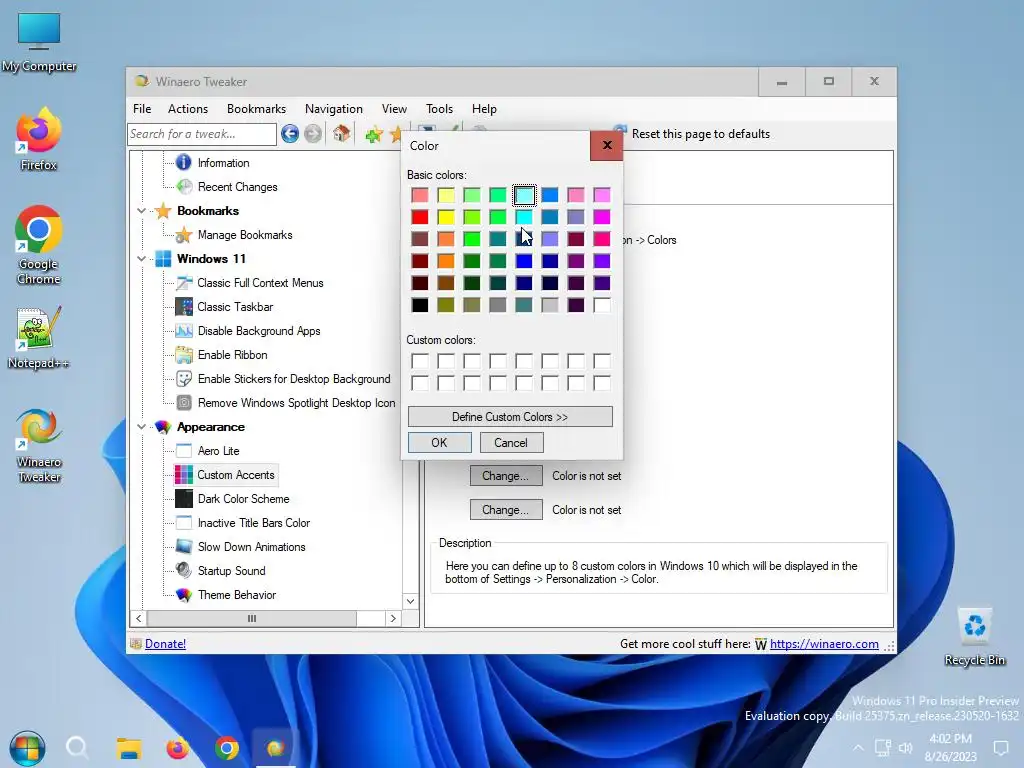Open Firefox desktop shortcut
1024x768 pixels.
pyautogui.click(x=39, y=138)
